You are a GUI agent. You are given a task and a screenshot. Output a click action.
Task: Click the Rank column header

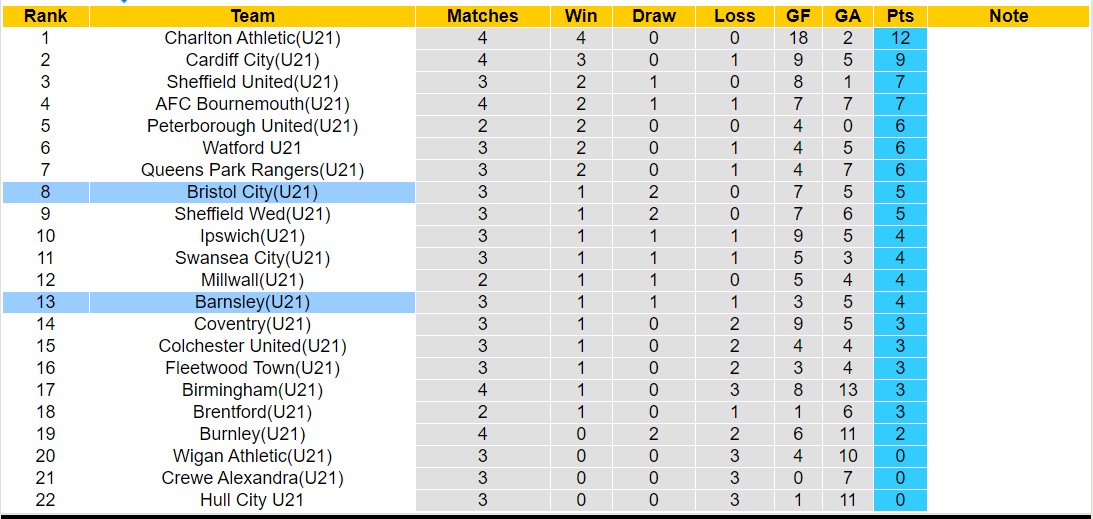click(x=45, y=16)
